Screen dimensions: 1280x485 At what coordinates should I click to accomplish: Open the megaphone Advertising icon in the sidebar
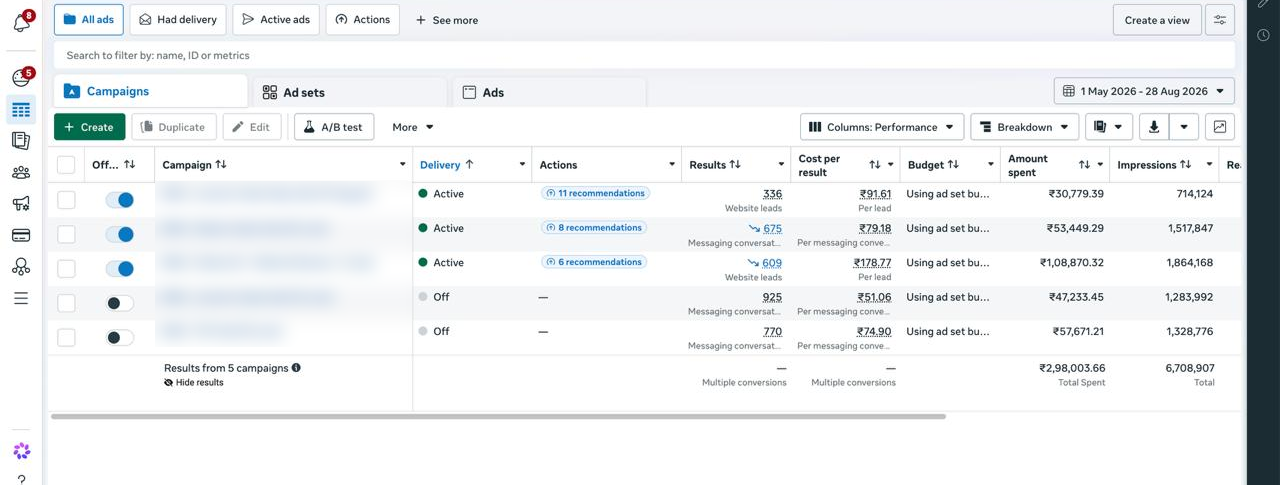coord(21,204)
